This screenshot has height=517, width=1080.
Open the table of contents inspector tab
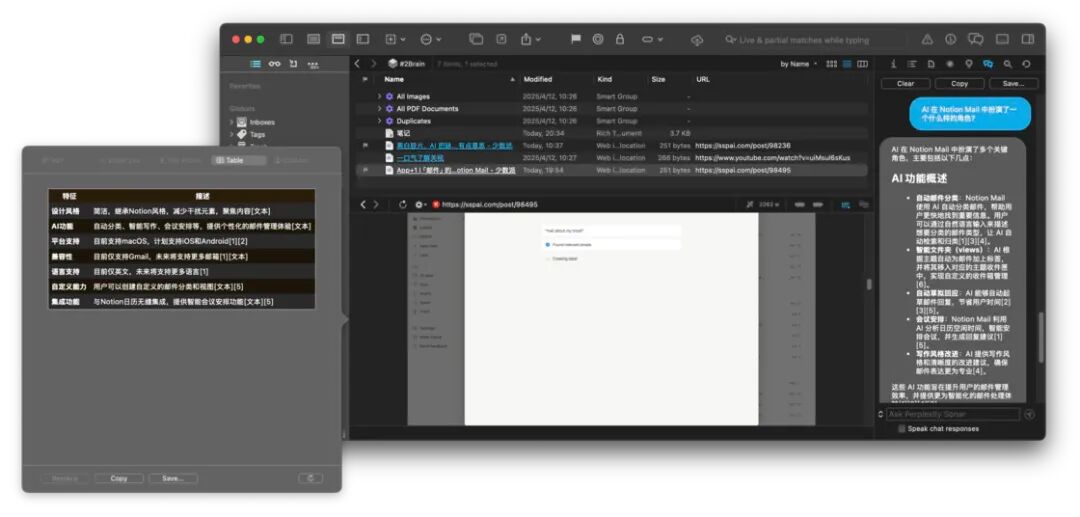pyautogui.click(x=912, y=64)
